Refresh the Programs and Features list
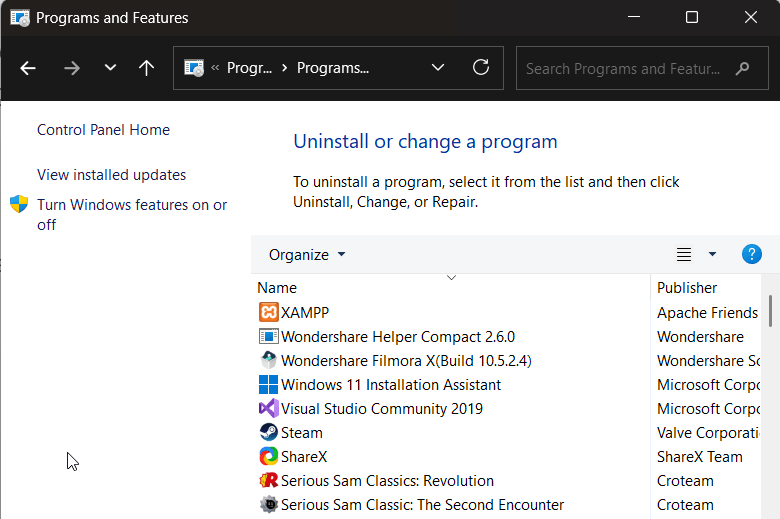The image size is (780, 519). (x=481, y=68)
